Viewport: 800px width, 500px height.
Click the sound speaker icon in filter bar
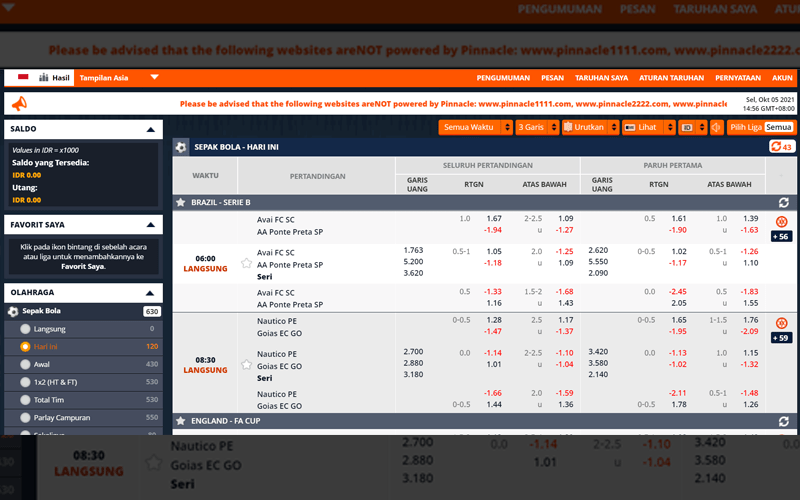pyautogui.click(x=715, y=128)
